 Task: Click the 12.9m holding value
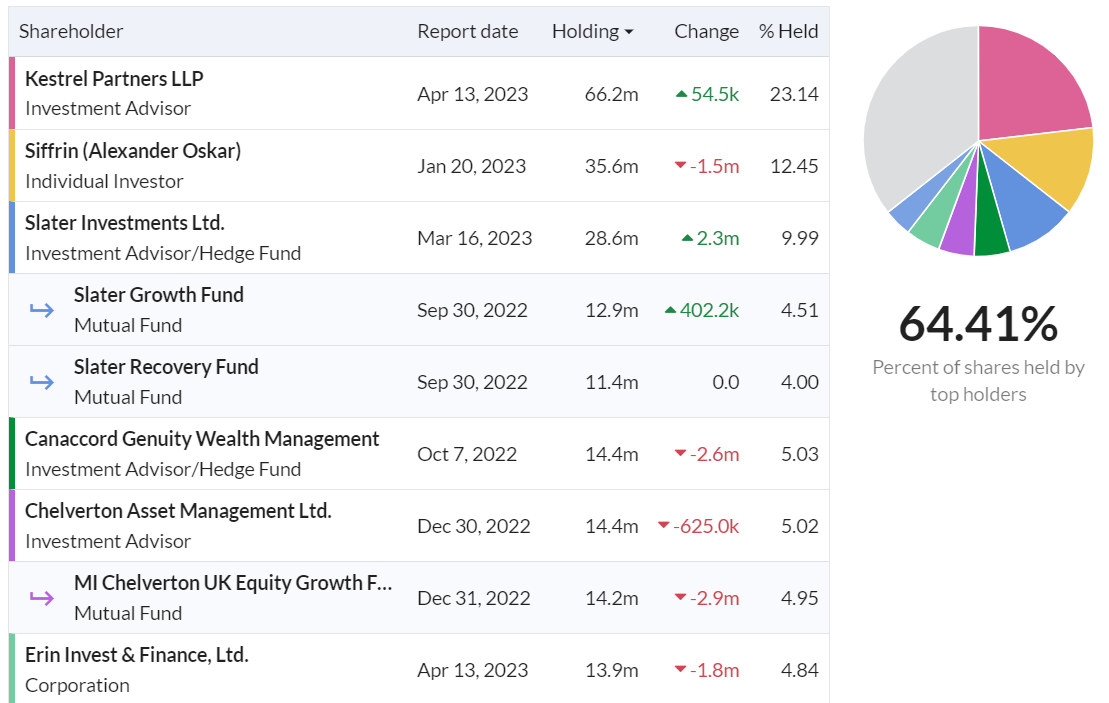[611, 310]
